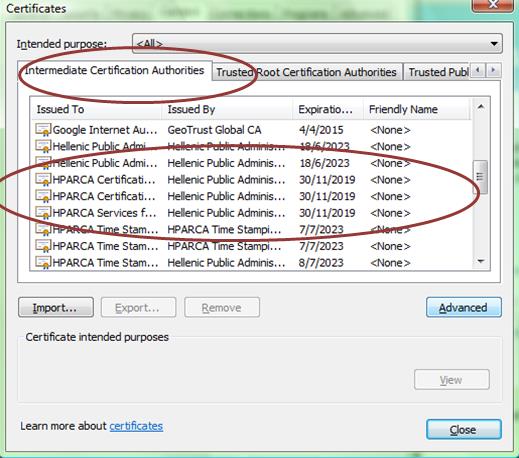
Task: Sort list by Issued By column header
Action: click(x=227, y=109)
